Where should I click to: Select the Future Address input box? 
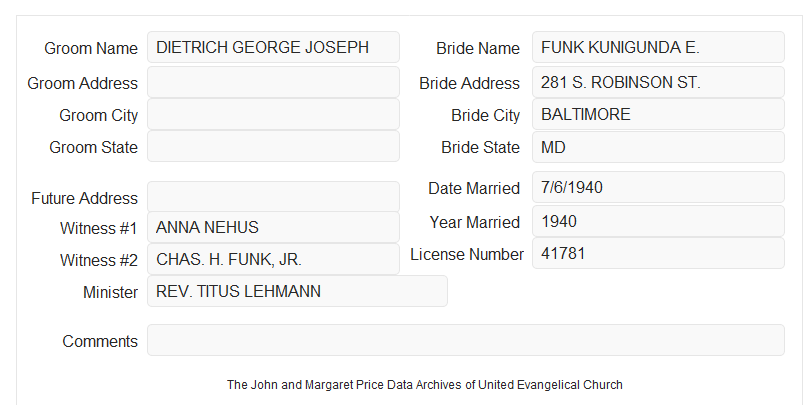(x=273, y=197)
